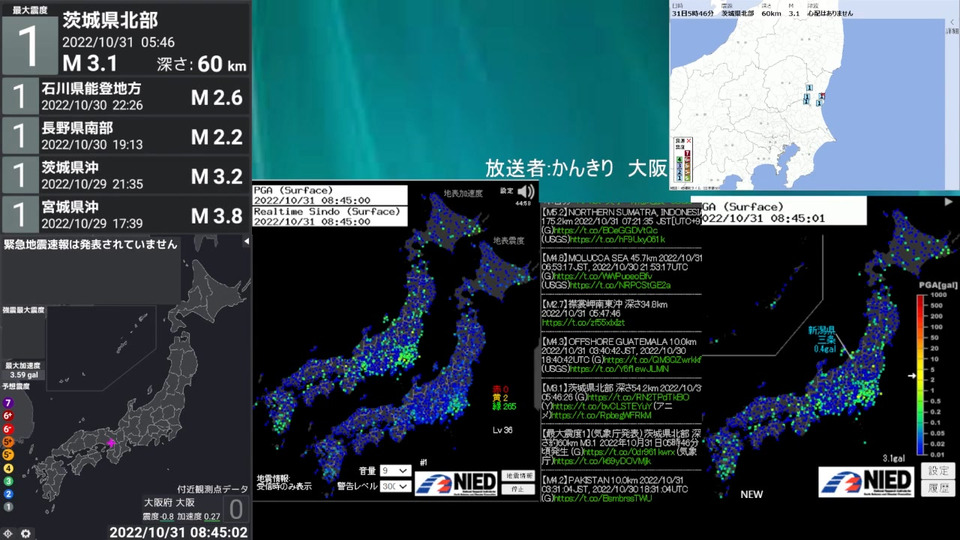Click the intensity 2 blue legend circle
Image resolution: width=960 pixels, height=540 pixels.
coord(8,494)
